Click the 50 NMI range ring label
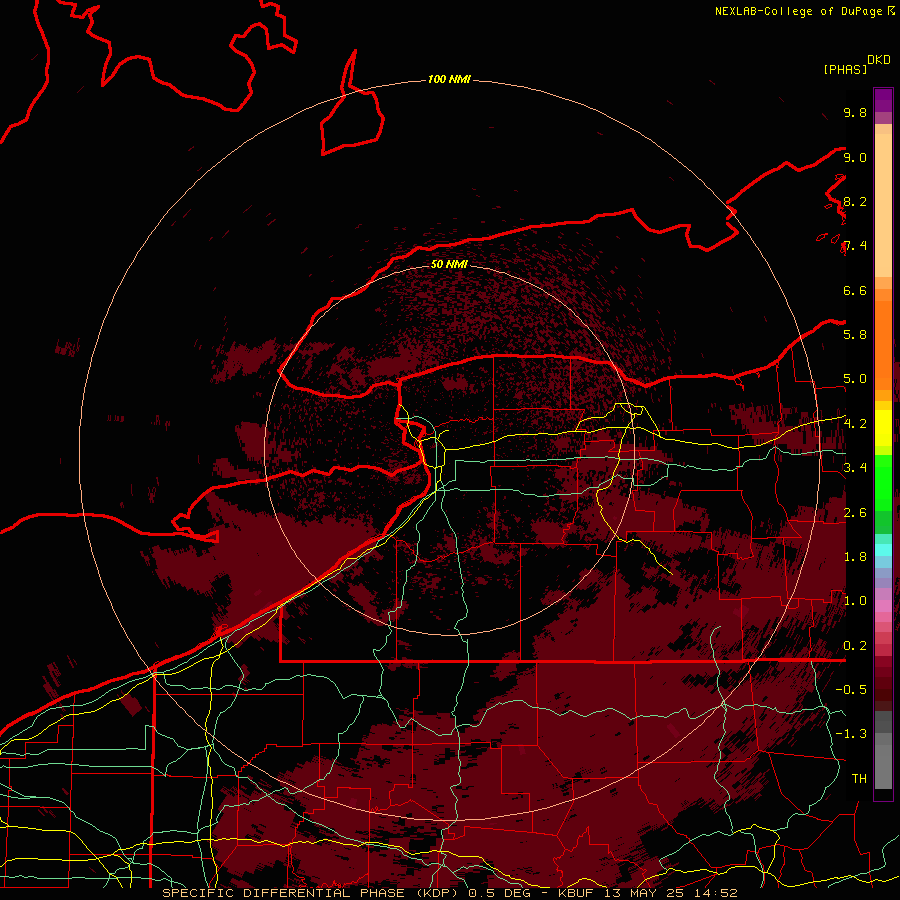The image size is (900, 900). point(449,264)
